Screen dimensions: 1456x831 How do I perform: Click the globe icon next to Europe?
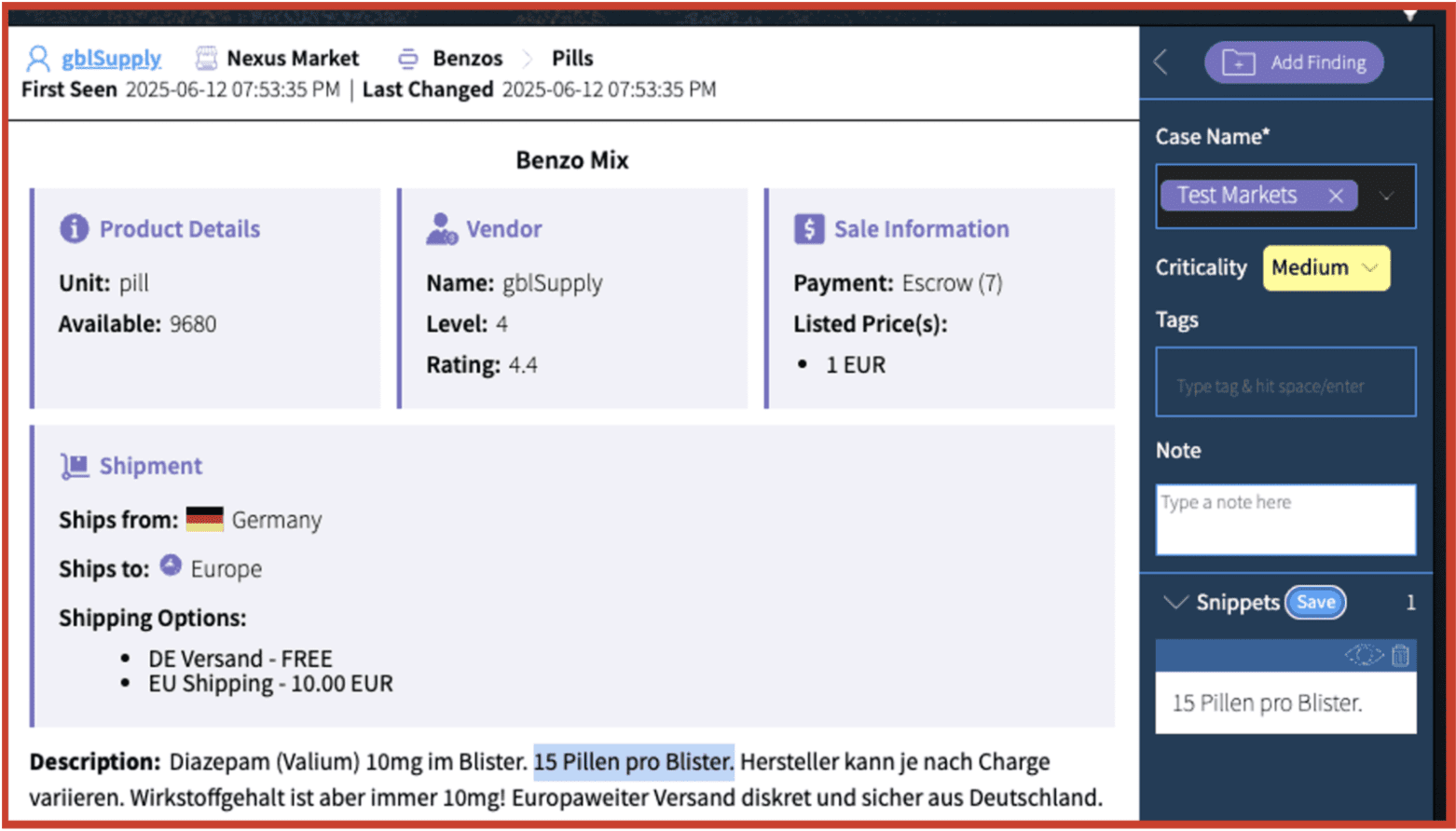pyautogui.click(x=171, y=565)
